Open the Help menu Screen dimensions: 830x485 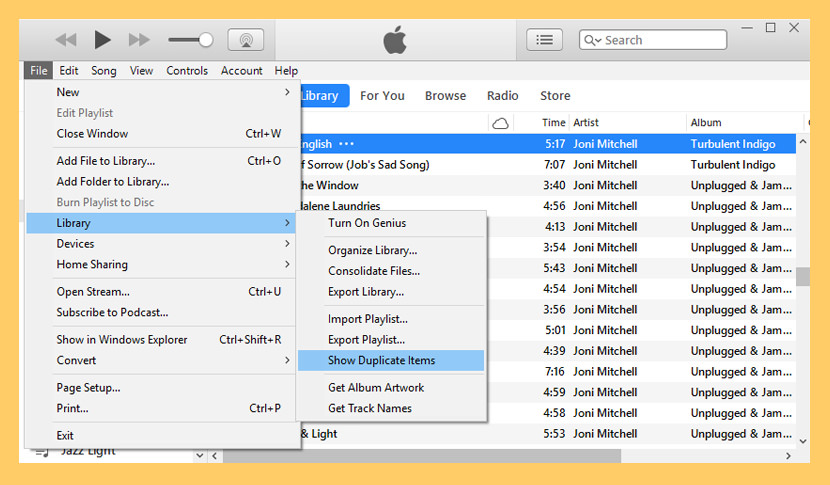coord(286,70)
